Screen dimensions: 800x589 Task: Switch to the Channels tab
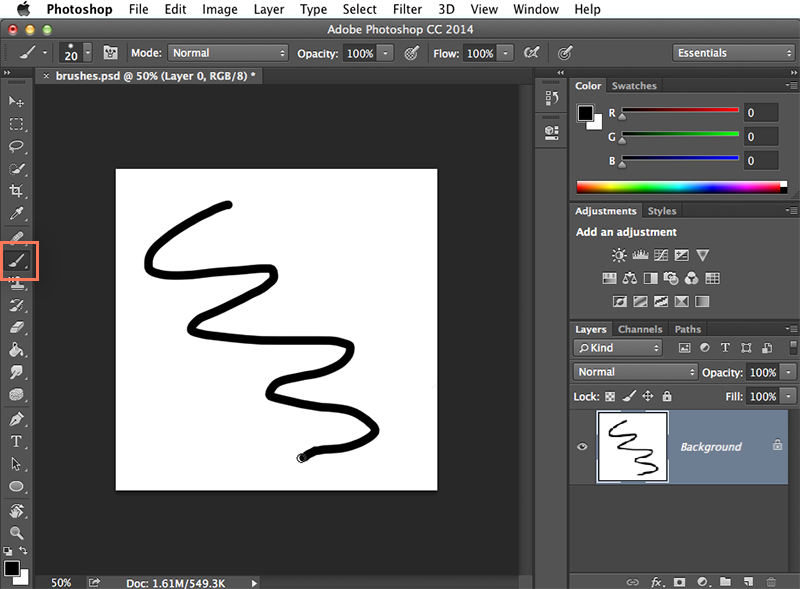click(x=640, y=329)
